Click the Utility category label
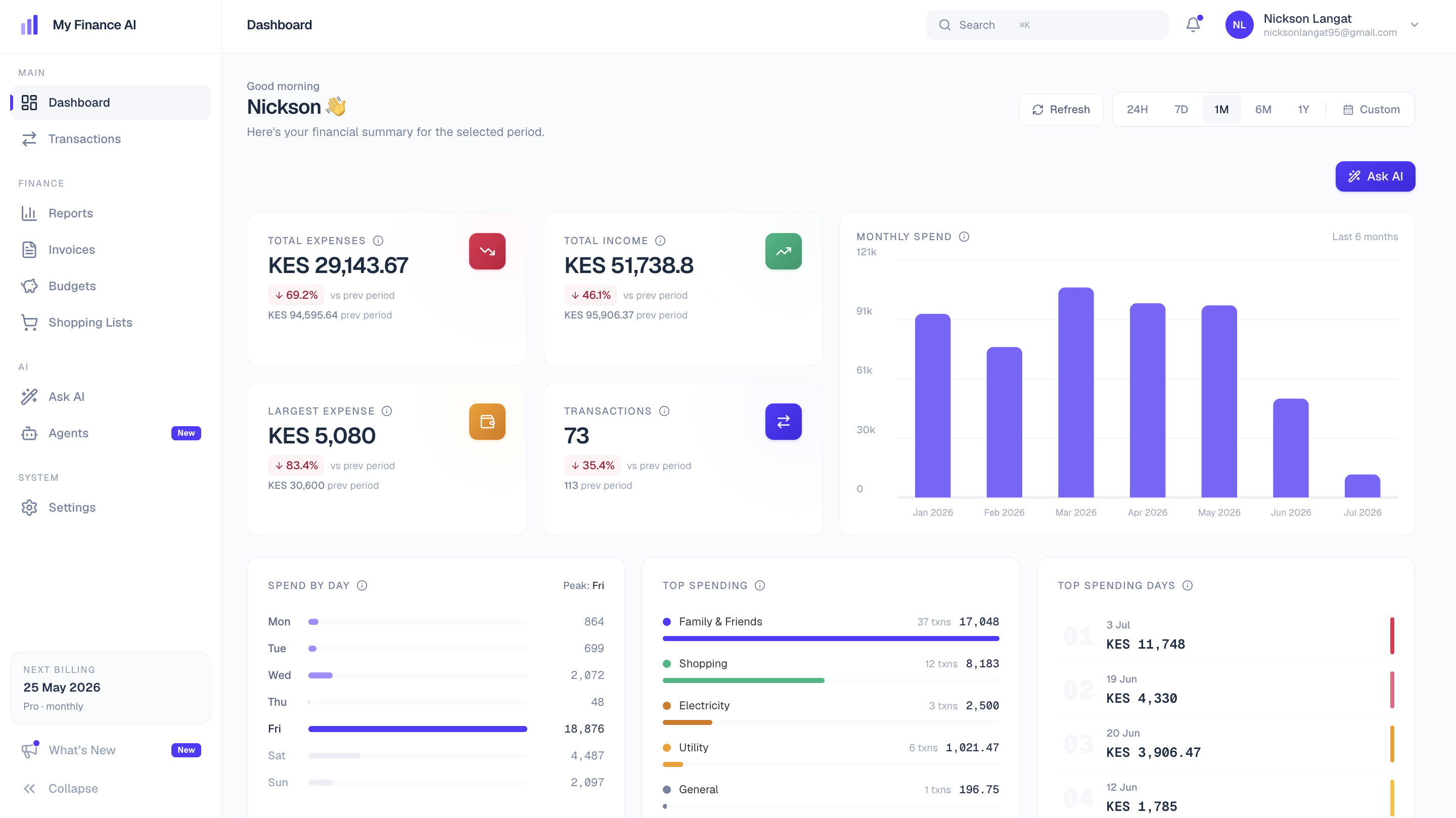Image resolution: width=1456 pixels, height=818 pixels. 694,747
